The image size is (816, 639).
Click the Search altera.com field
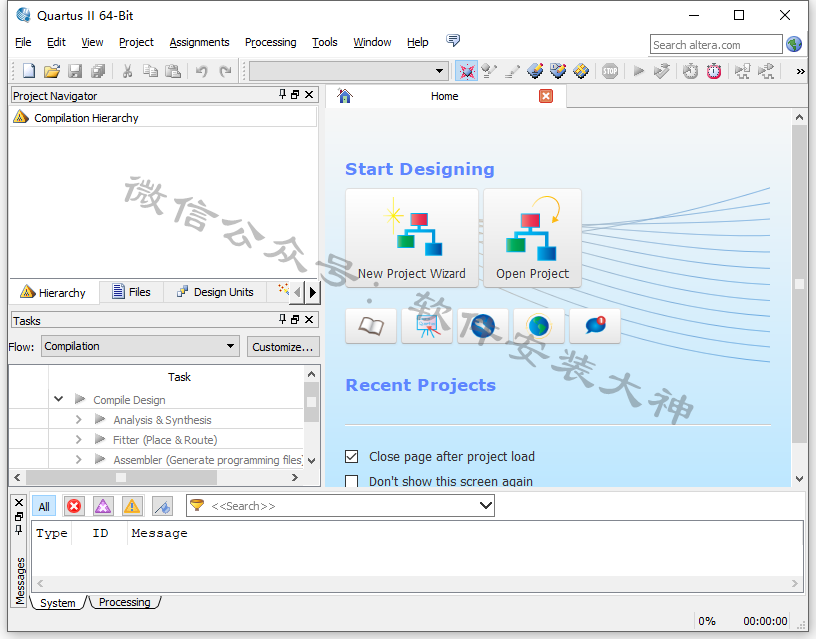click(x=716, y=45)
